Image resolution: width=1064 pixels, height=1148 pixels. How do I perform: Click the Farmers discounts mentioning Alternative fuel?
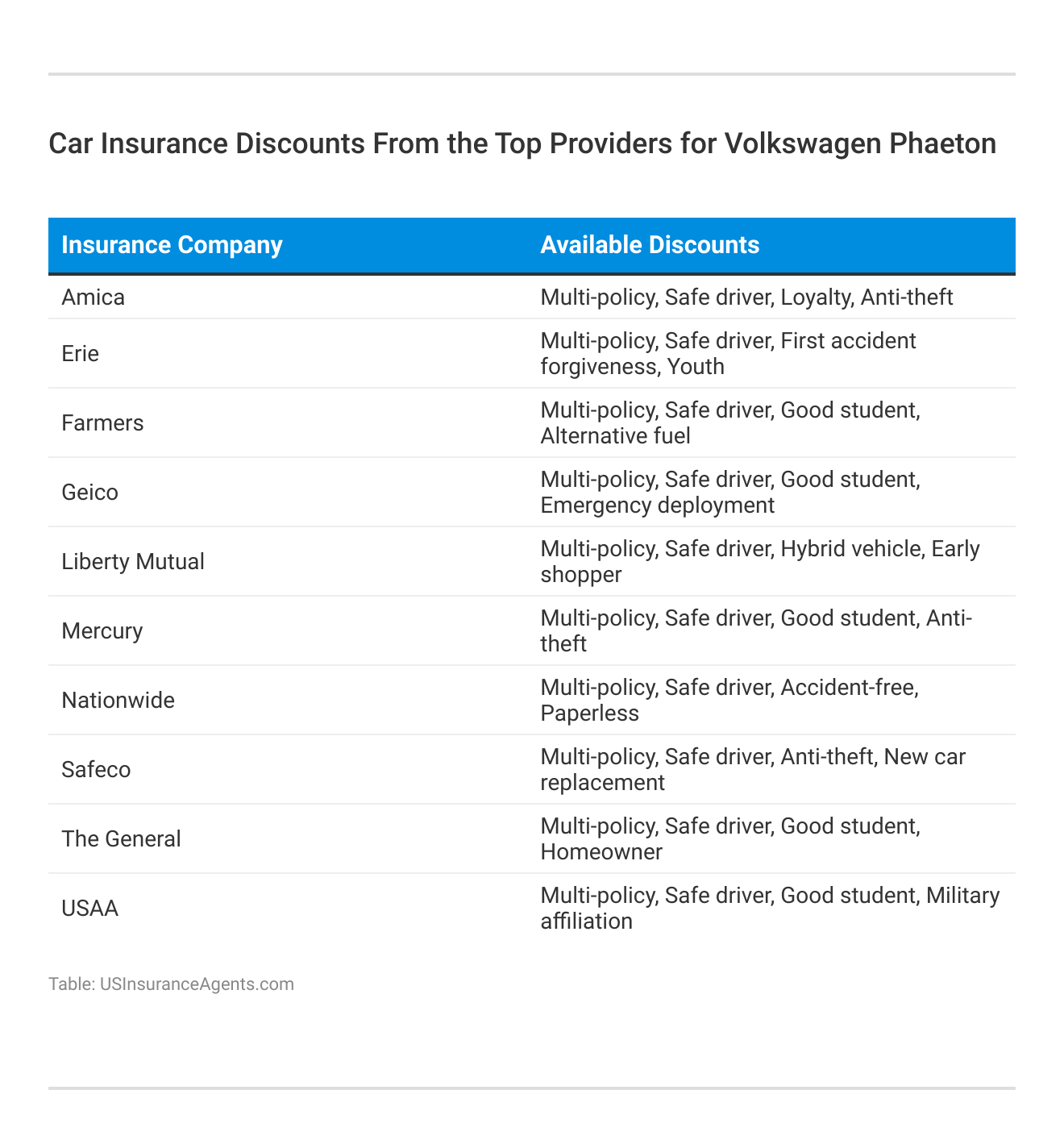click(730, 422)
